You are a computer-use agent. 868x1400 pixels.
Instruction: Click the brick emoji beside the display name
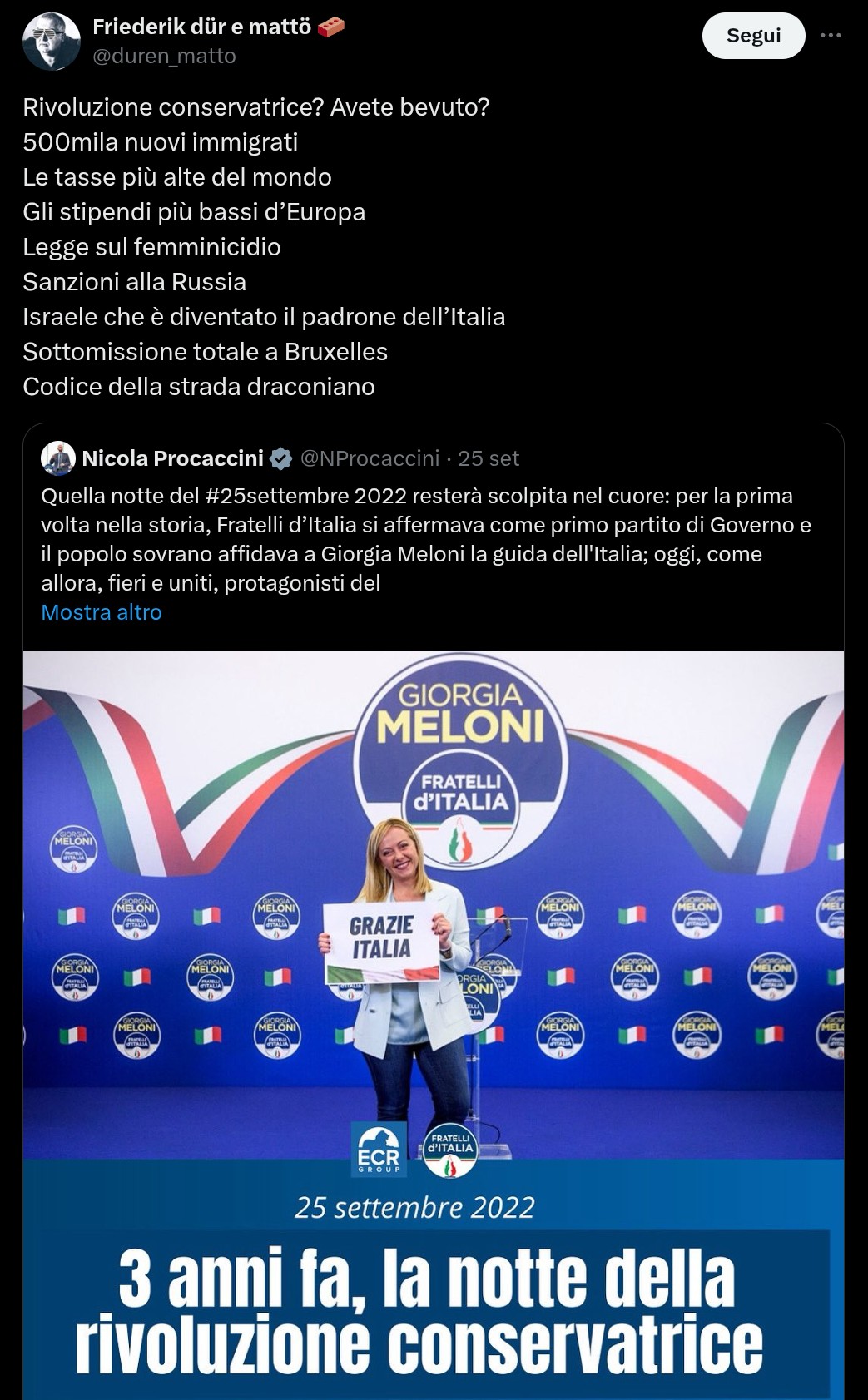click(331, 27)
